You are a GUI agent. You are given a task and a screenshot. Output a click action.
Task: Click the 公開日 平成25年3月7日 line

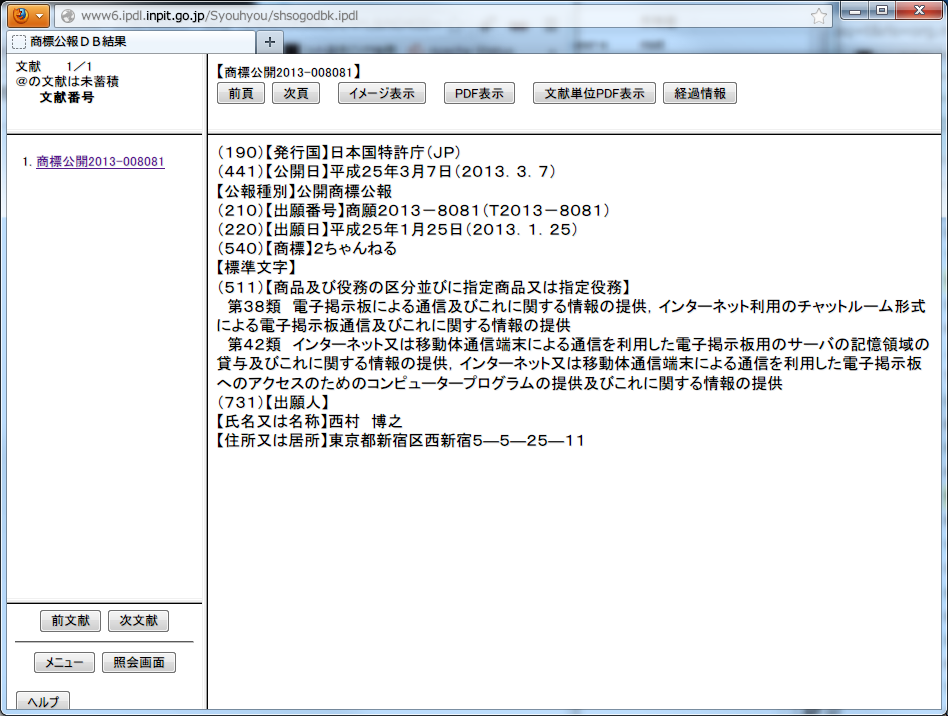(x=386, y=172)
